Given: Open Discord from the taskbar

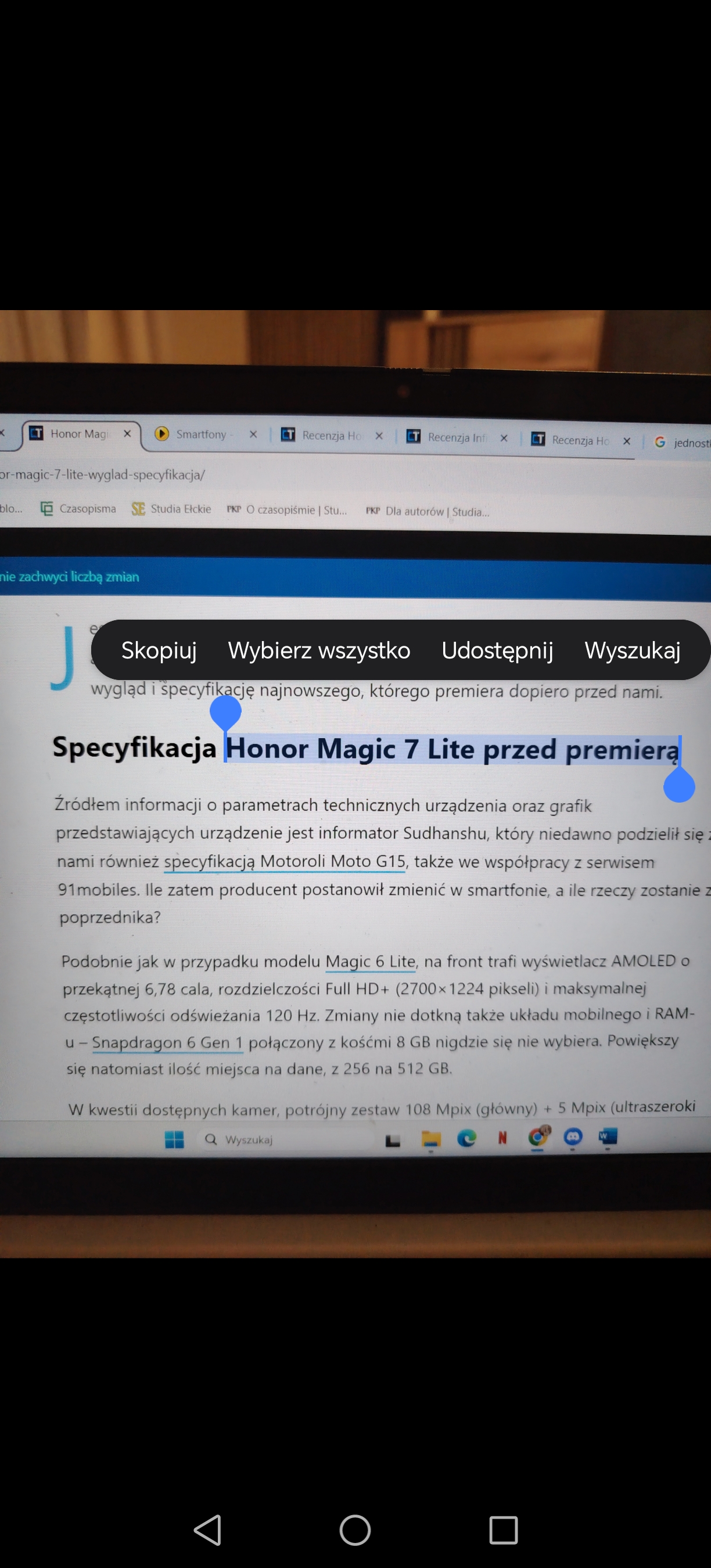Looking at the screenshot, I should (x=573, y=1137).
